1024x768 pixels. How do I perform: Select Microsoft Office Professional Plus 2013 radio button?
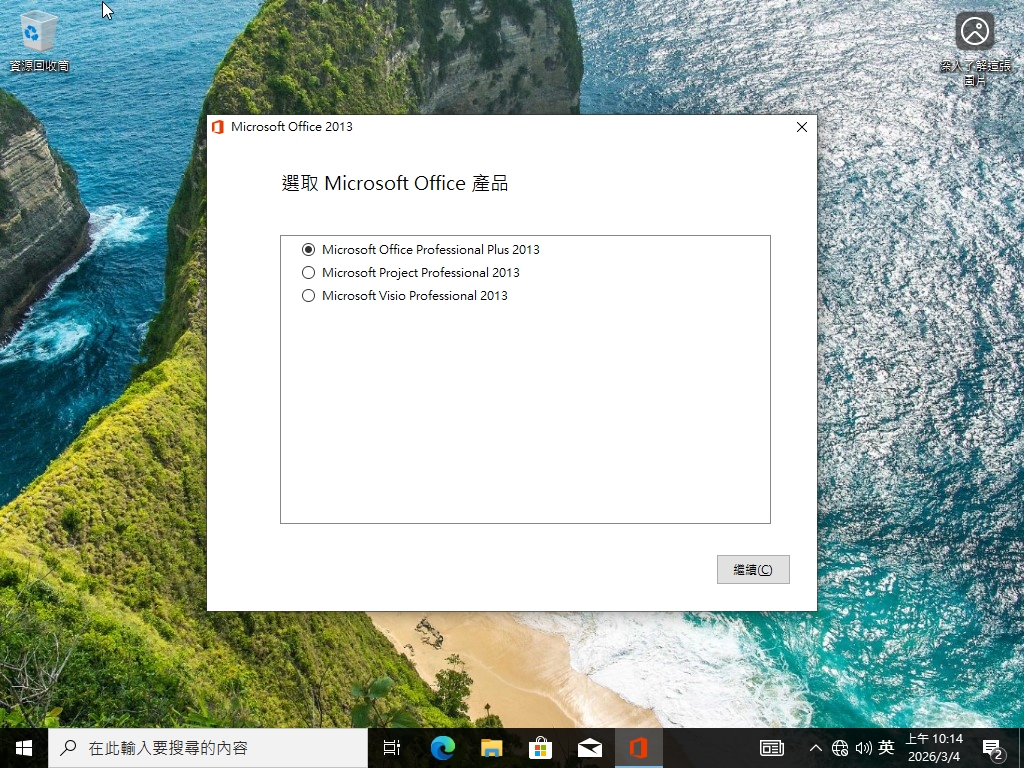pos(308,249)
